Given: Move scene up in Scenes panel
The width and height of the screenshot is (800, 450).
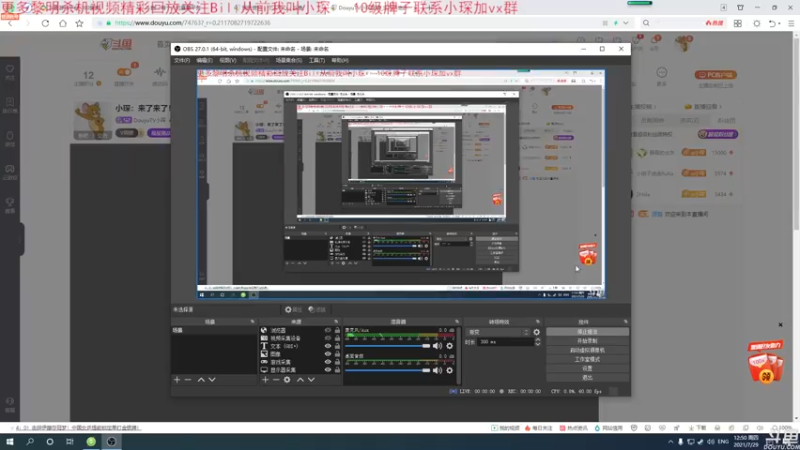Looking at the screenshot, I should click(x=201, y=380).
